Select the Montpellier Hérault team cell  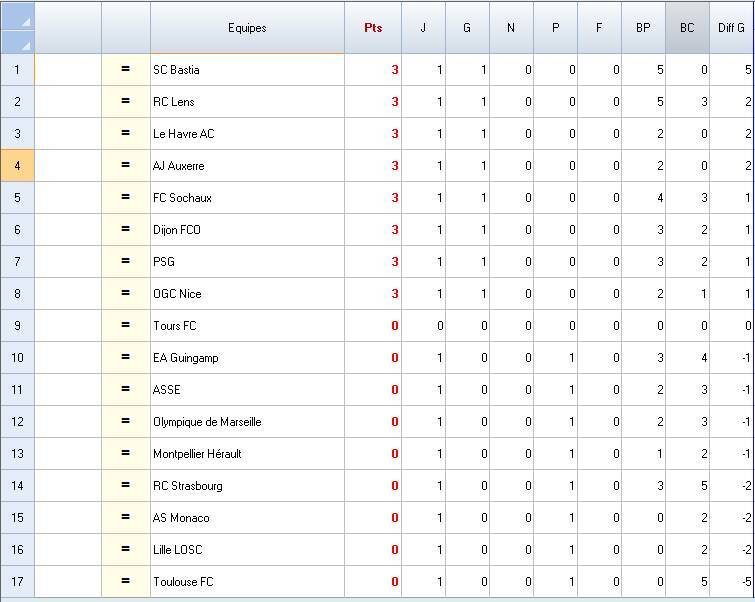pos(247,454)
